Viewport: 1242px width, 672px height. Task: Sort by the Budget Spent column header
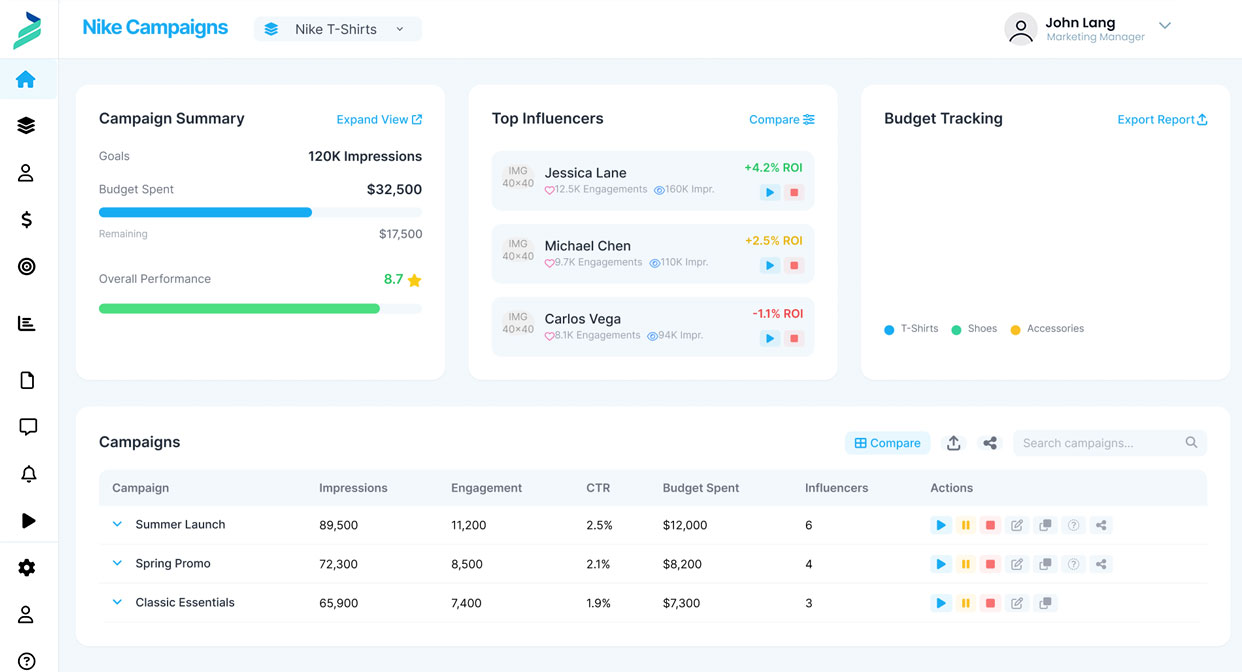click(701, 488)
